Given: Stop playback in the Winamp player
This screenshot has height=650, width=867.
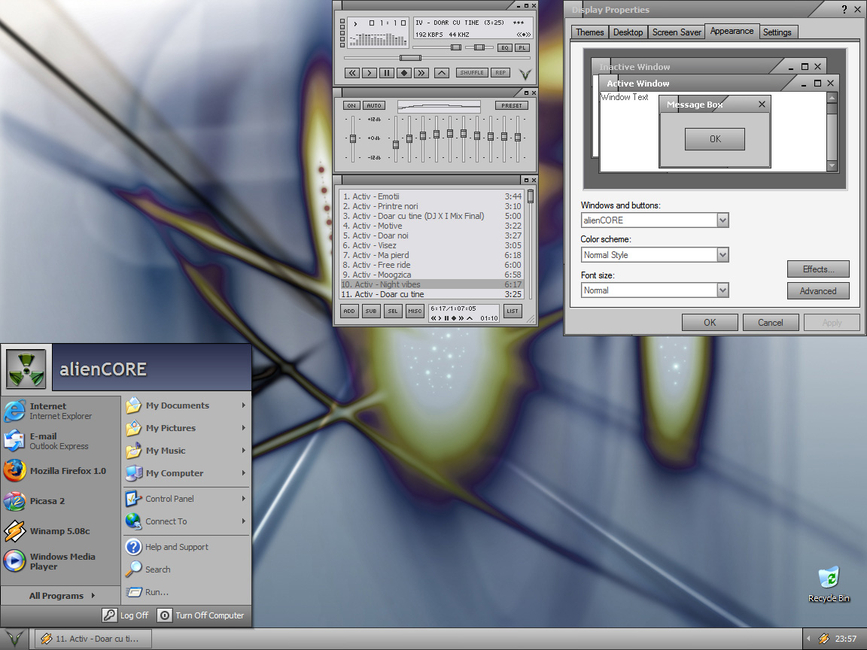Looking at the screenshot, I should [x=404, y=73].
